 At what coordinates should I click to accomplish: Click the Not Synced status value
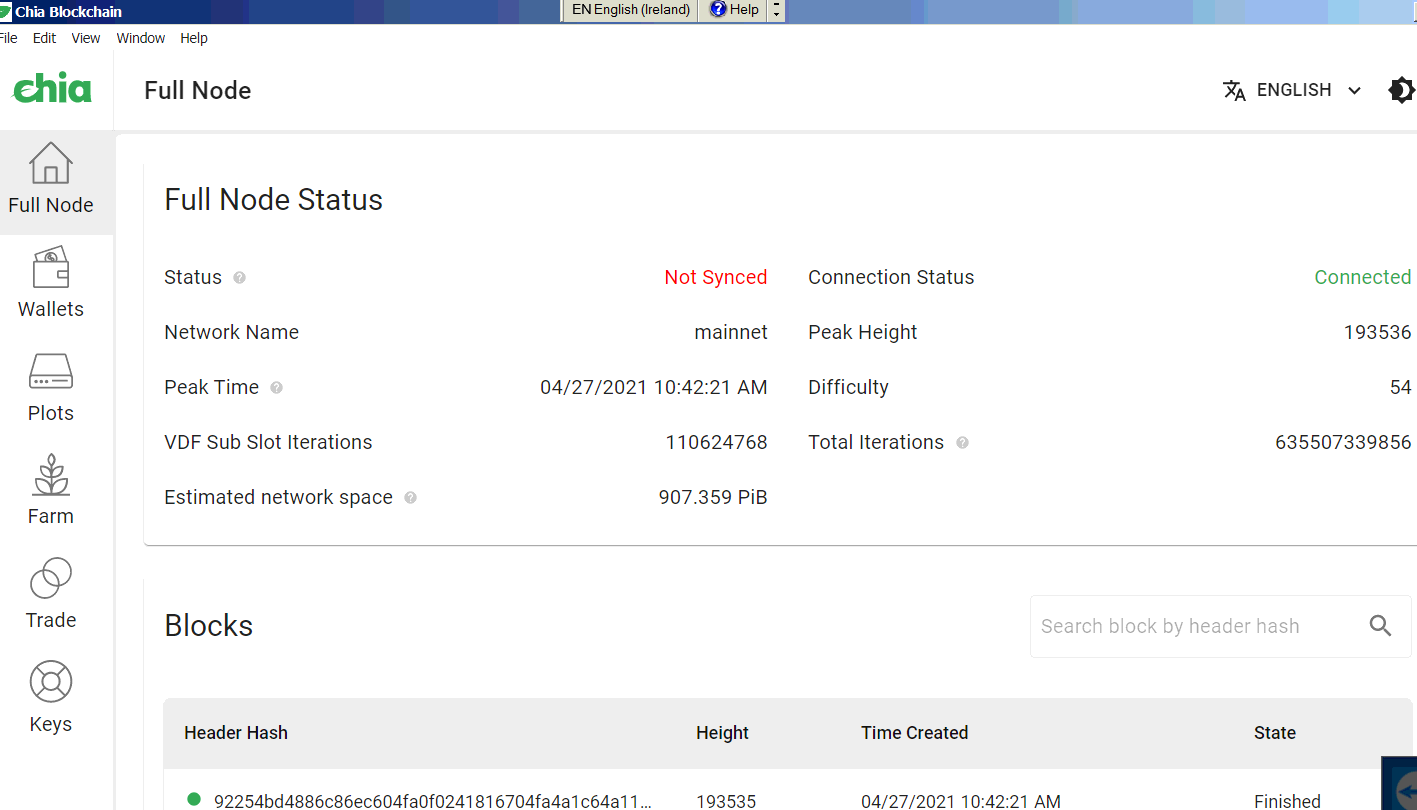click(716, 277)
